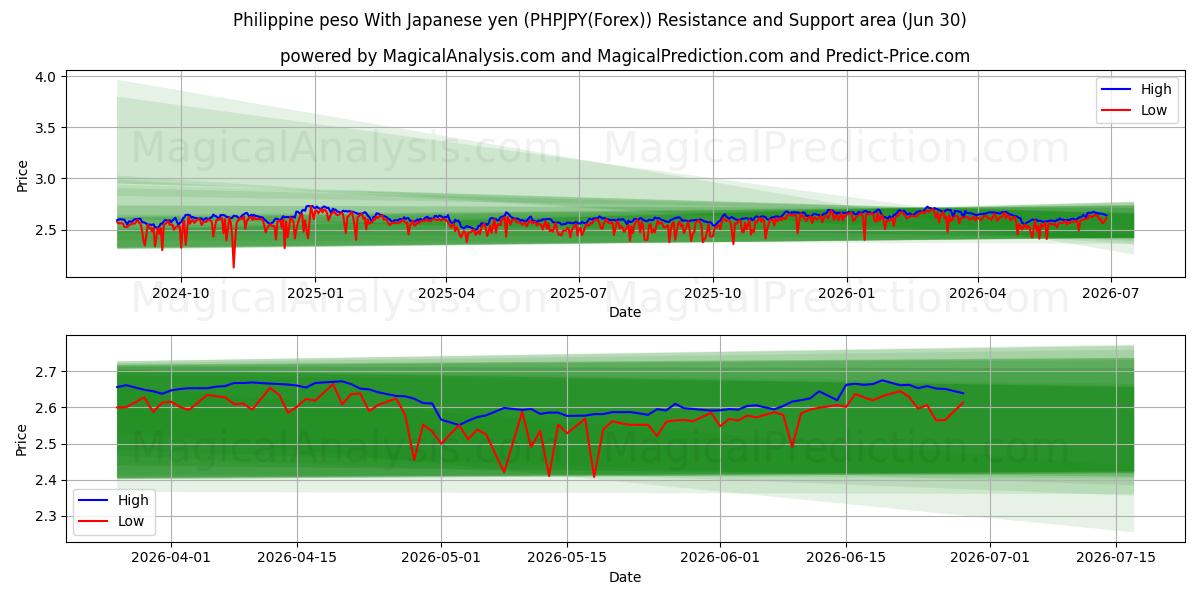
Task: Click the chart title mentioning Philippine peso
Action: pos(600,20)
